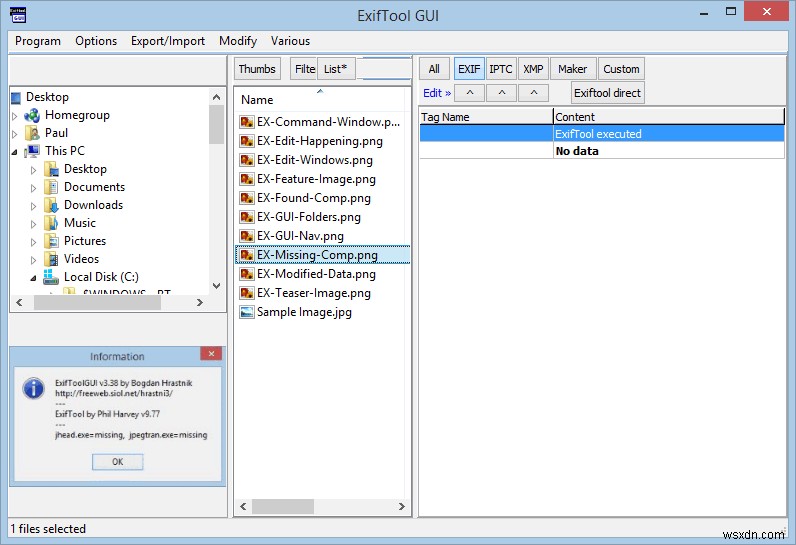Image resolution: width=796 pixels, height=545 pixels.
Task: Click icon of EX-Edit-Windows.png
Action: [247, 160]
